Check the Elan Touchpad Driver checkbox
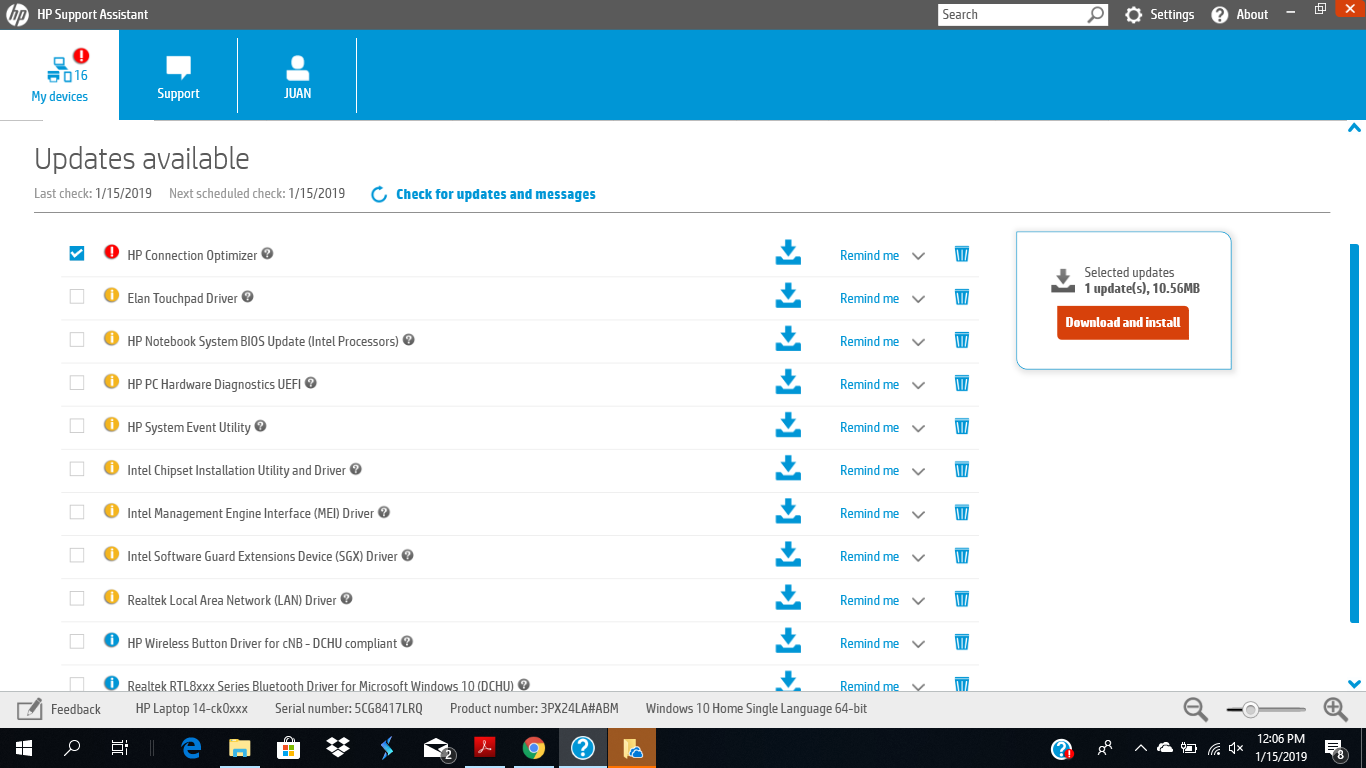Image resolution: width=1366 pixels, height=768 pixels. tap(77, 297)
